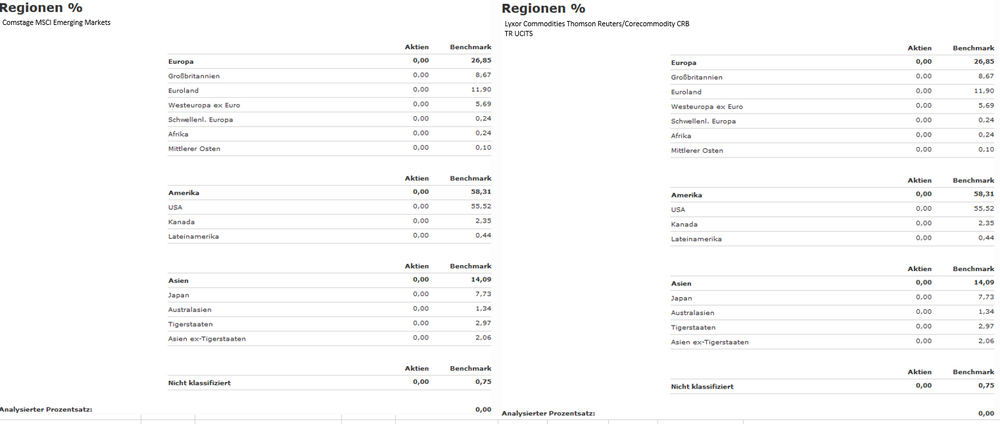Viewport: 1000px width, 424px height.
Task: Click 'Asien ex-Tigerstaaten' in left panel
Action: [x=207, y=339]
